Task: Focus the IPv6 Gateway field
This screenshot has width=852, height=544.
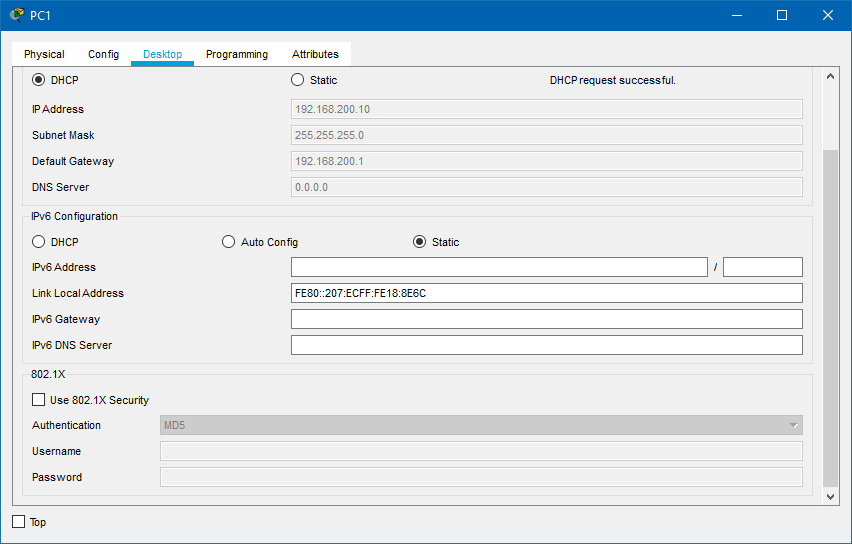Action: pyautogui.click(x=547, y=319)
